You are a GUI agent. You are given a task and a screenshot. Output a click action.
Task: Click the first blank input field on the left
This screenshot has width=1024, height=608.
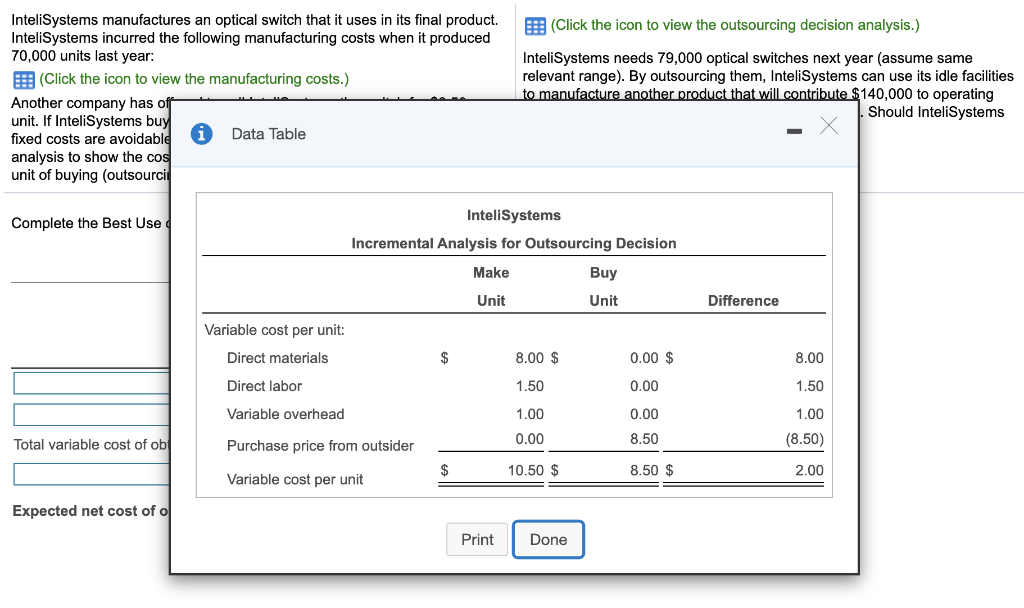point(91,383)
